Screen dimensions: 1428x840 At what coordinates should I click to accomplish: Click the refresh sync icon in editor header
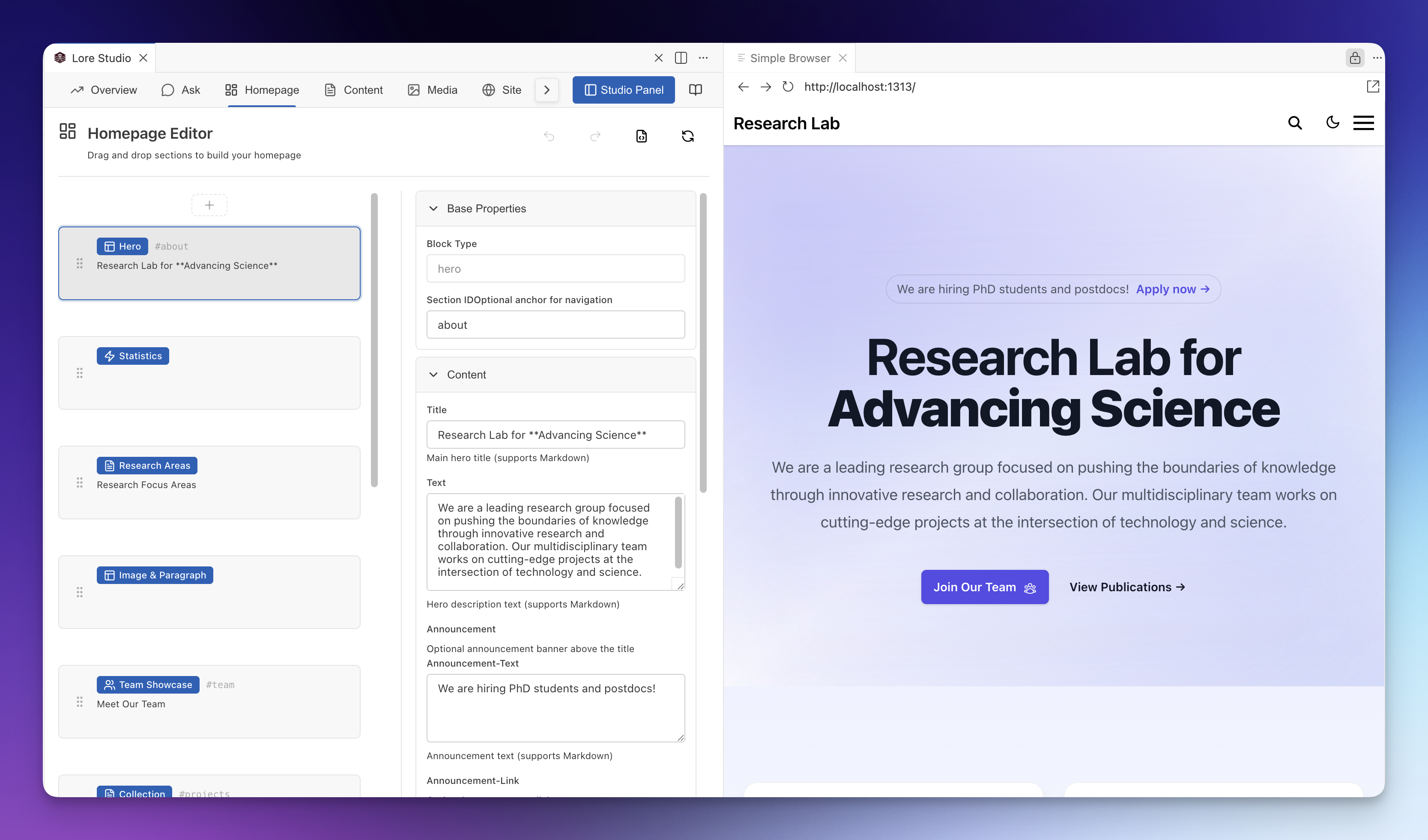687,136
